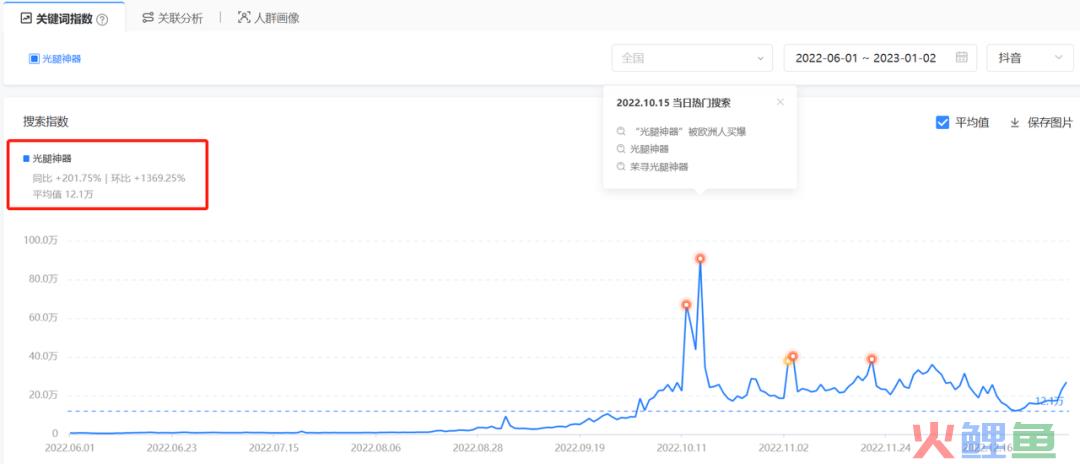
Task: Toggle 光腿神器 blue legend color square
Action: (27, 158)
